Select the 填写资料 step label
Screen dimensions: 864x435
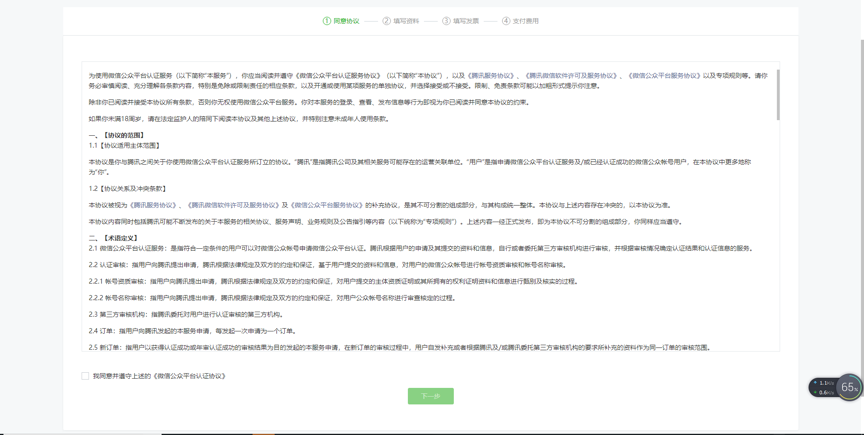point(406,21)
